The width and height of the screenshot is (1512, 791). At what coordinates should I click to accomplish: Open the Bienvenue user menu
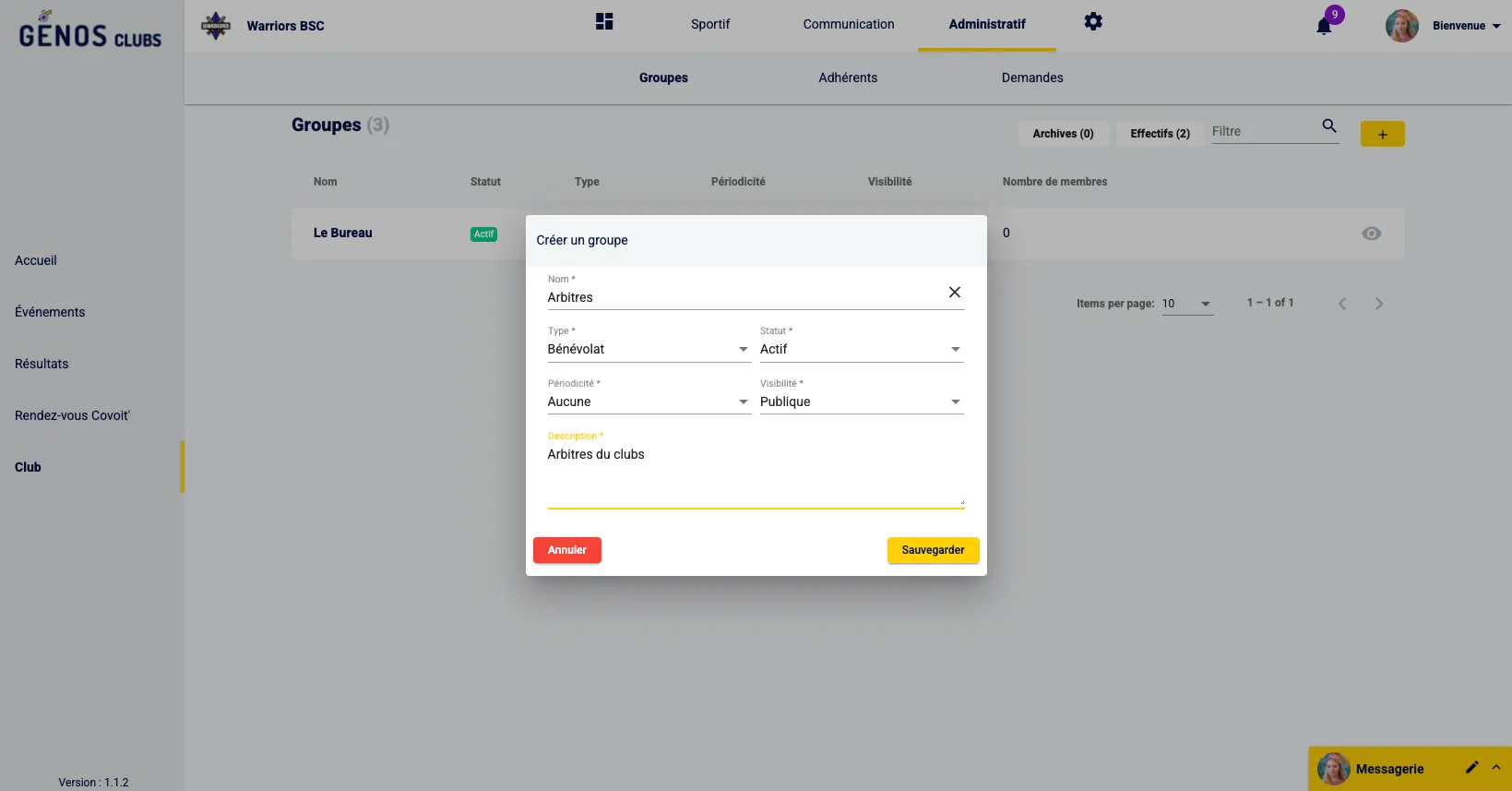(1465, 26)
